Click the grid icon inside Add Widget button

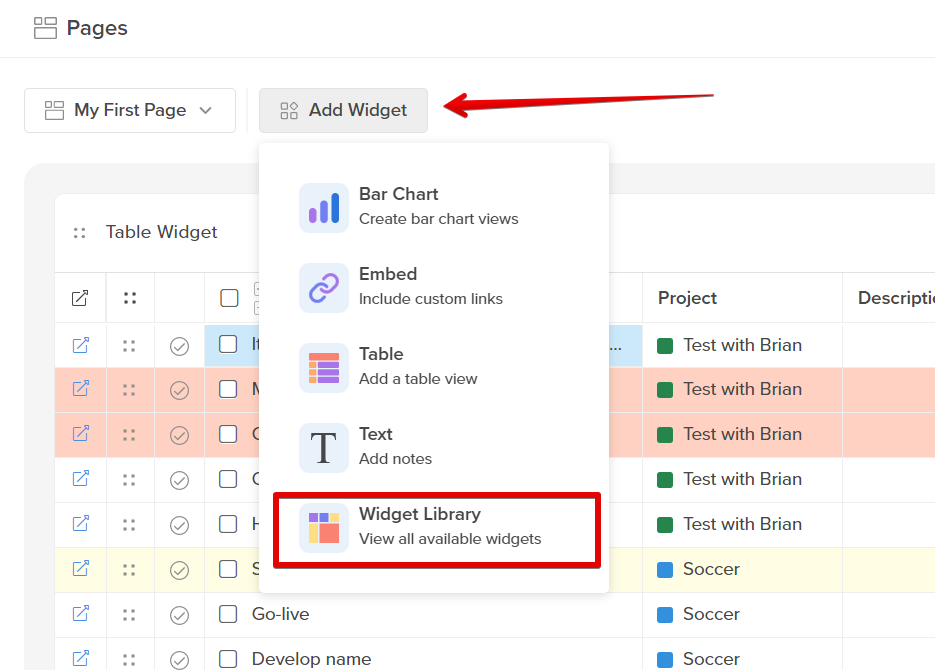point(288,110)
